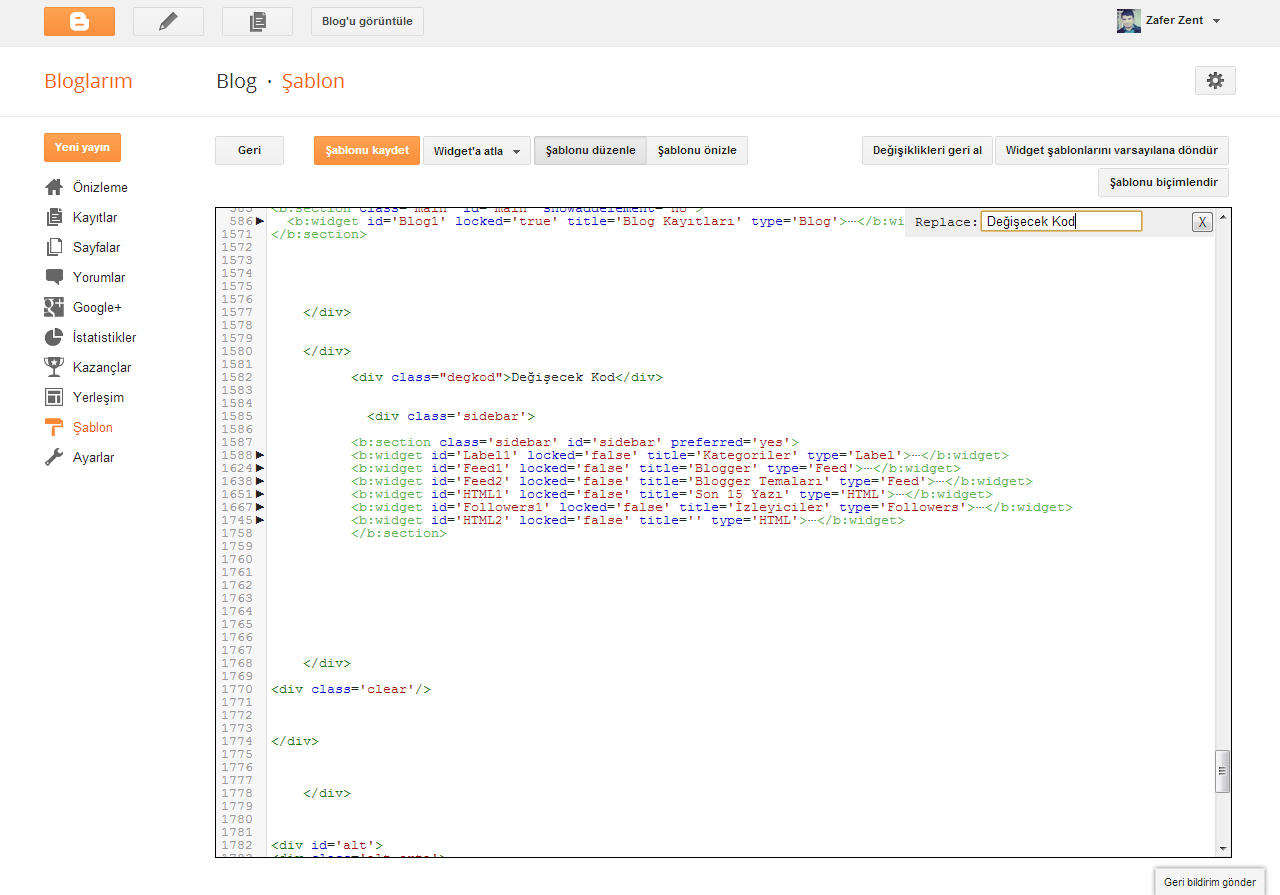Expand the Blog1 widget fold arrow

(260, 221)
